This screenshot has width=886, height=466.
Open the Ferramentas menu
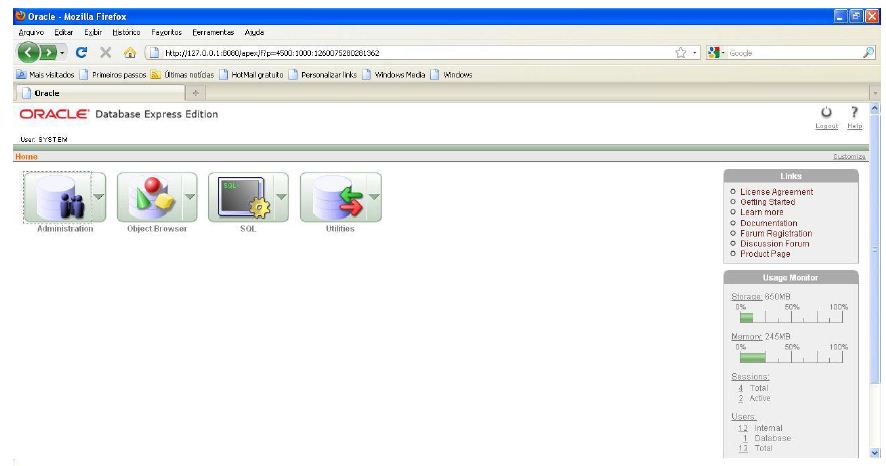click(x=213, y=33)
